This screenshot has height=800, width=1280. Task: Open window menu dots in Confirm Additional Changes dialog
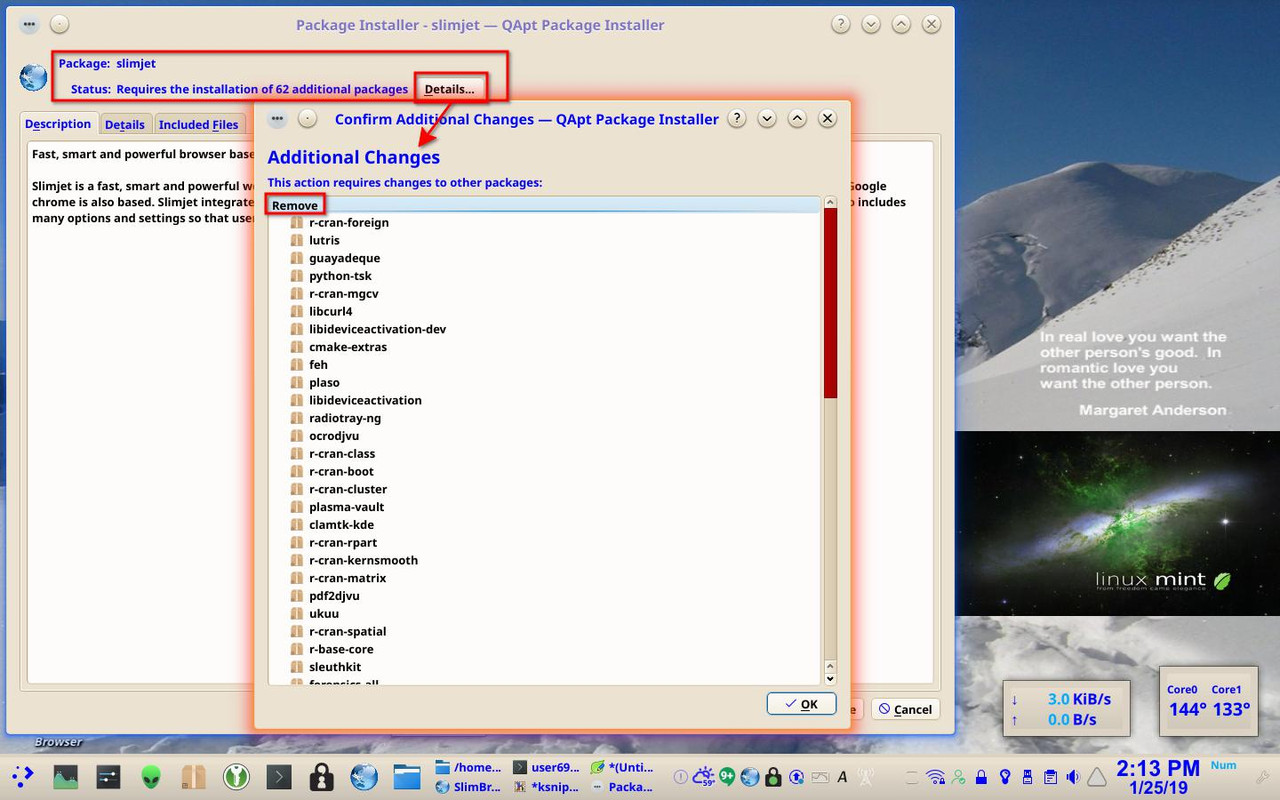pyautogui.click(x=278, y=118)
